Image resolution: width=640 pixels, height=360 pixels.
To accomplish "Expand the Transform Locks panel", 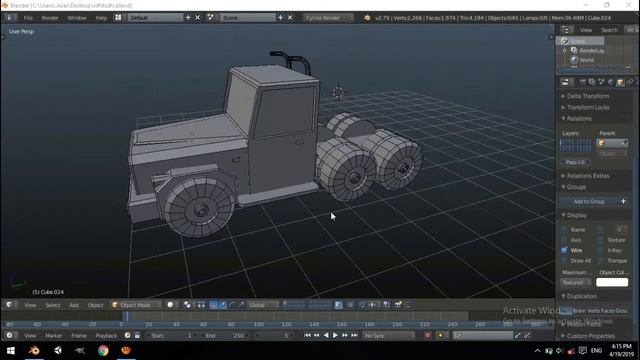I will [x=588, y=107].
